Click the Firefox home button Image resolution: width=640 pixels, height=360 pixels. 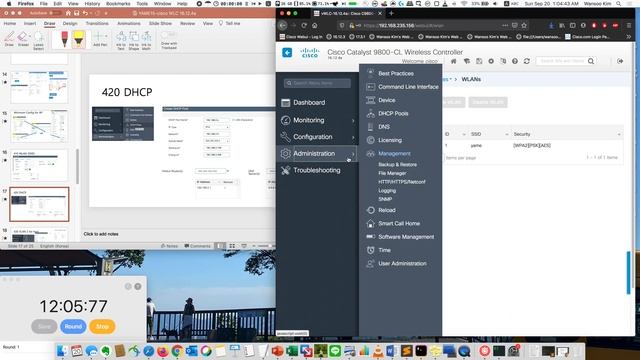(314, 25)
